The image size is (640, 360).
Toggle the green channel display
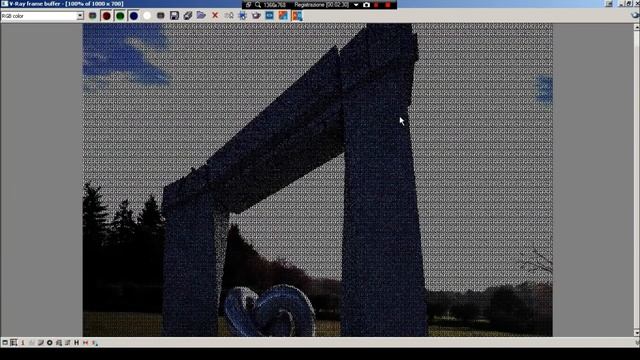[120, 16]
